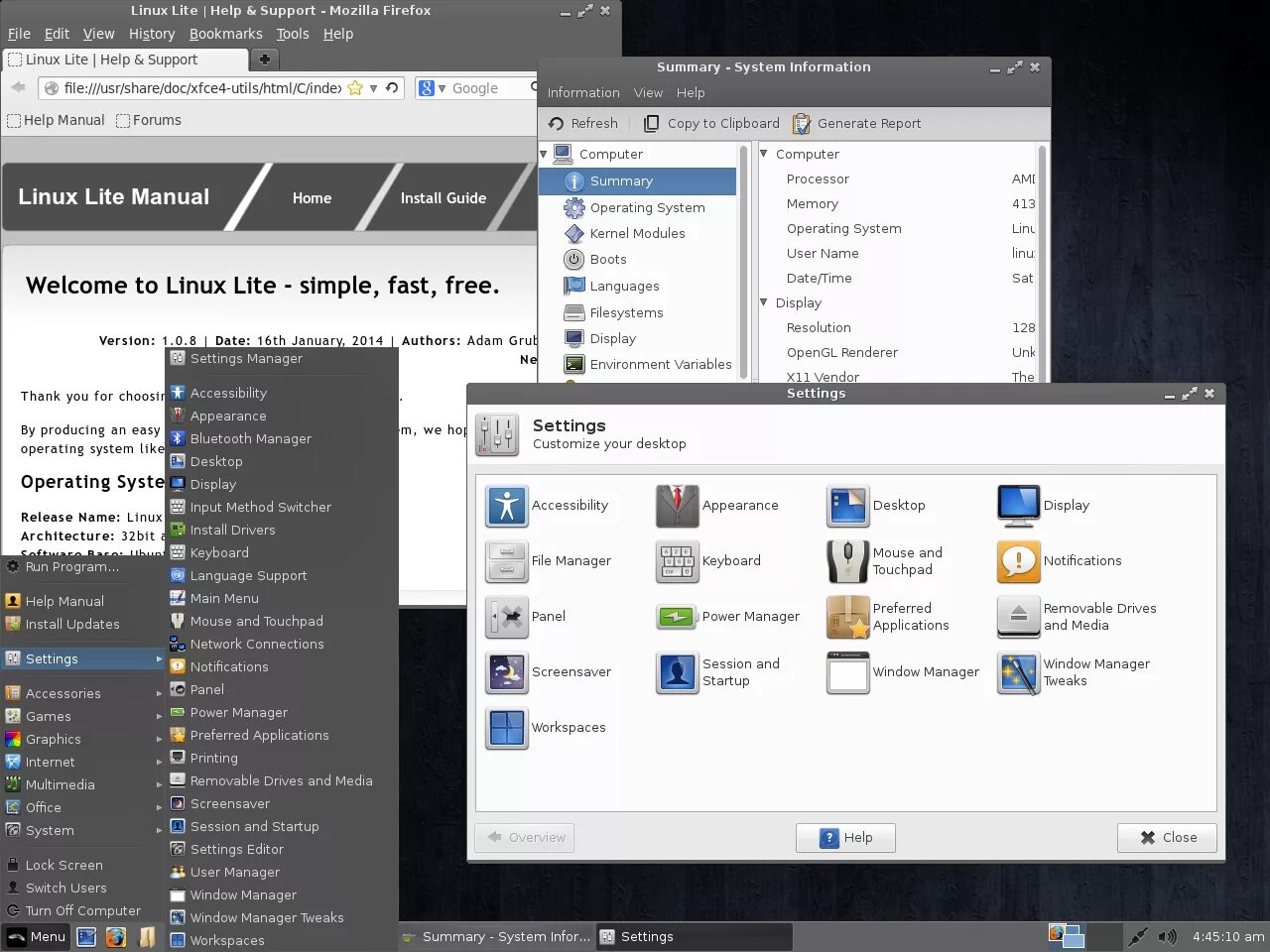Click Menu button on taskbar

tap(37, 937)
